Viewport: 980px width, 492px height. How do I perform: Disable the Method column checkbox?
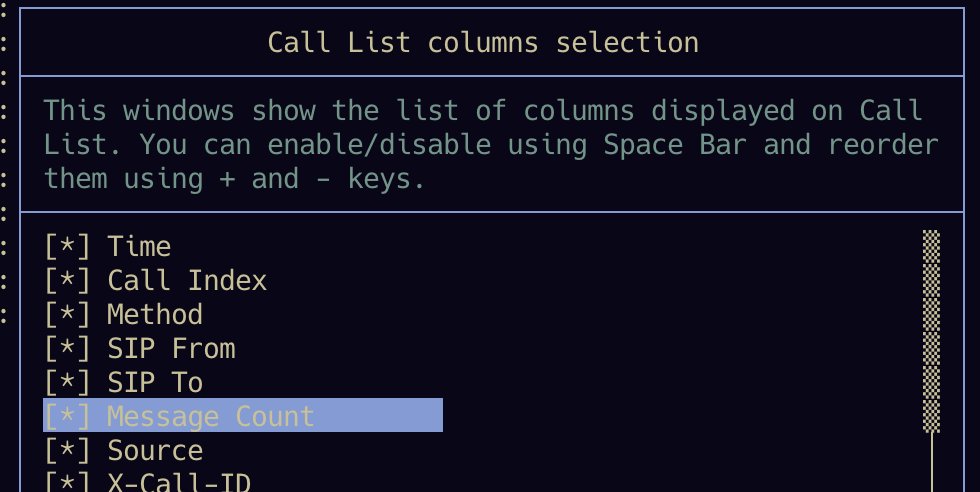coord(67,315)
